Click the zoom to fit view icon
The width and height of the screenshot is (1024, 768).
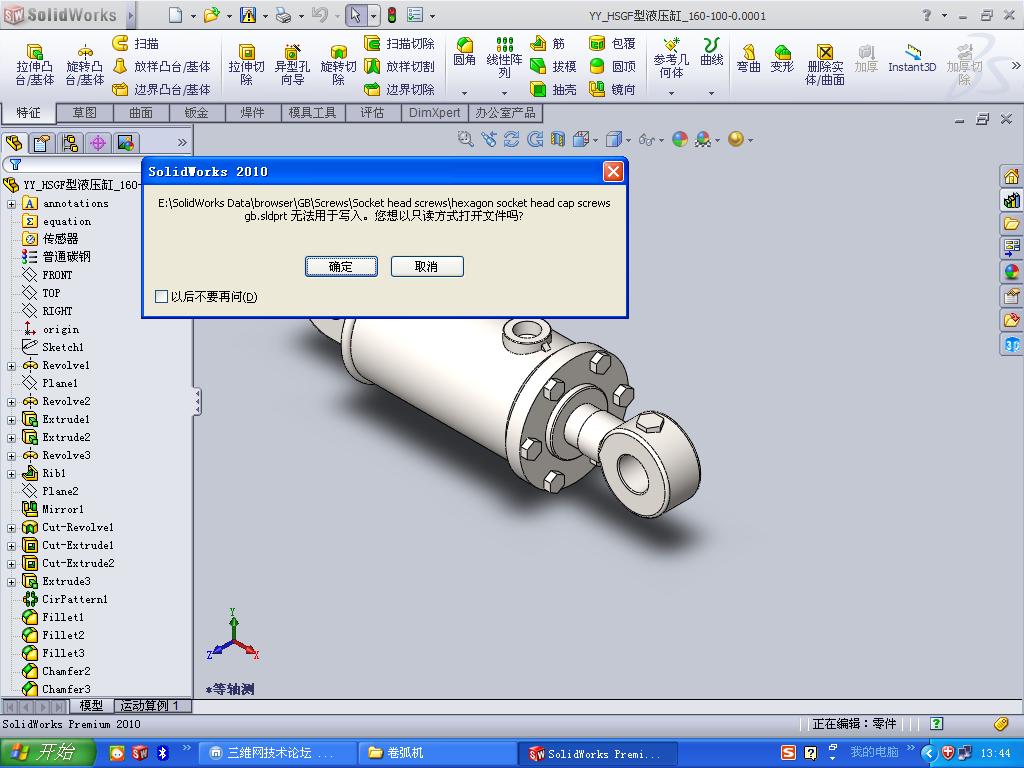pos(465,139)
